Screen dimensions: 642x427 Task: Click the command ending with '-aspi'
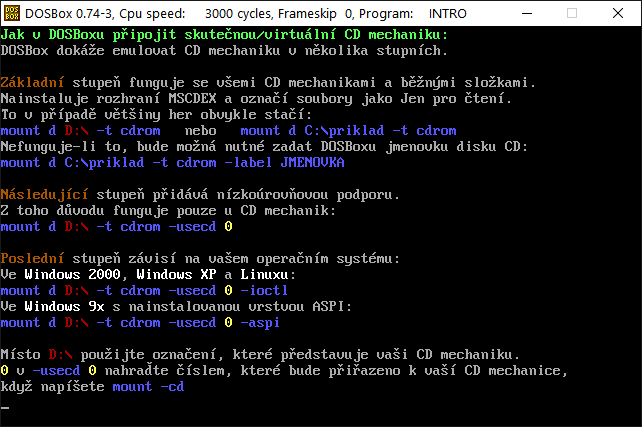[x=140, y=323]
